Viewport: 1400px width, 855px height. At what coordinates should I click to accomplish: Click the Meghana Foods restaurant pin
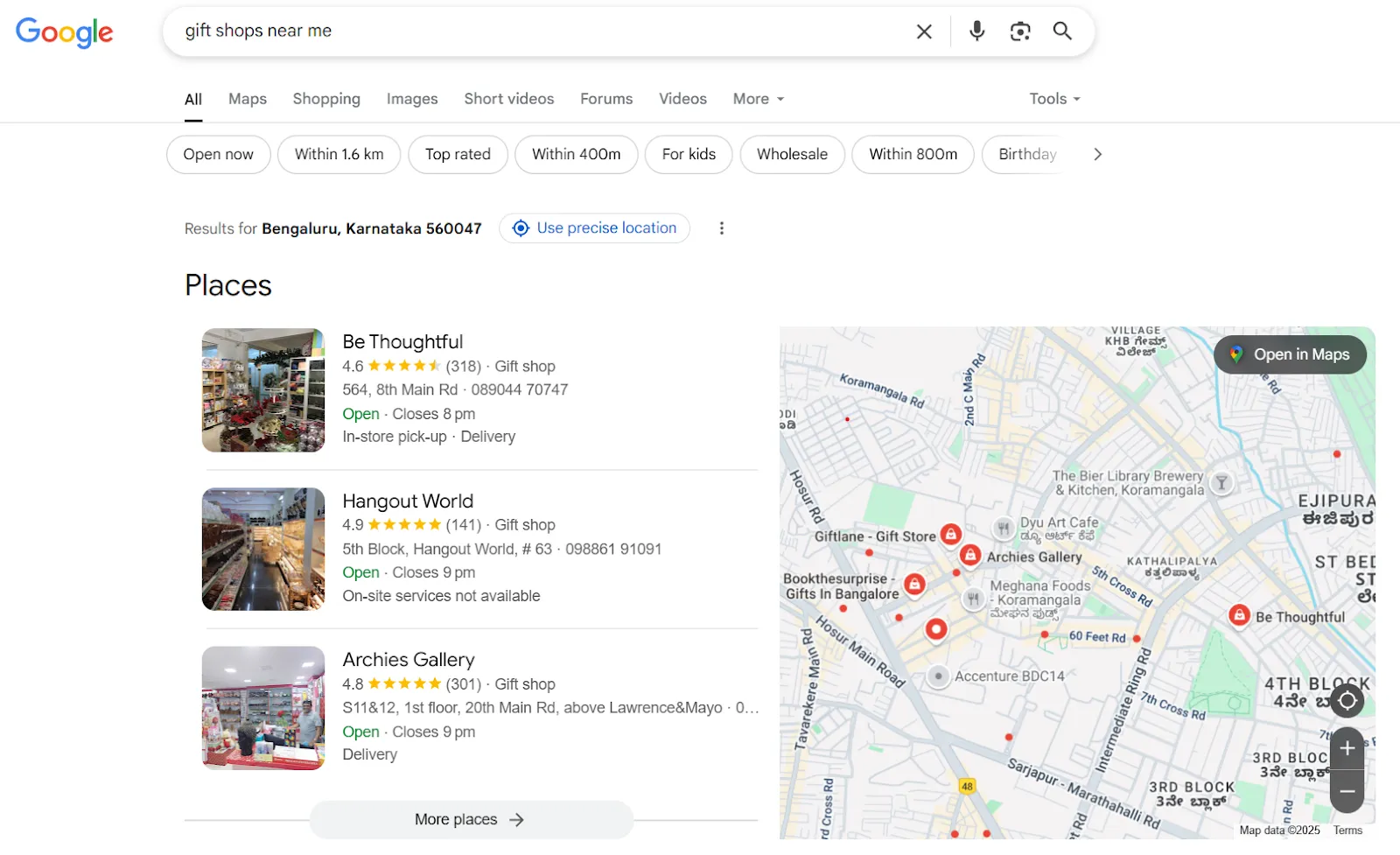pos(973,599)
